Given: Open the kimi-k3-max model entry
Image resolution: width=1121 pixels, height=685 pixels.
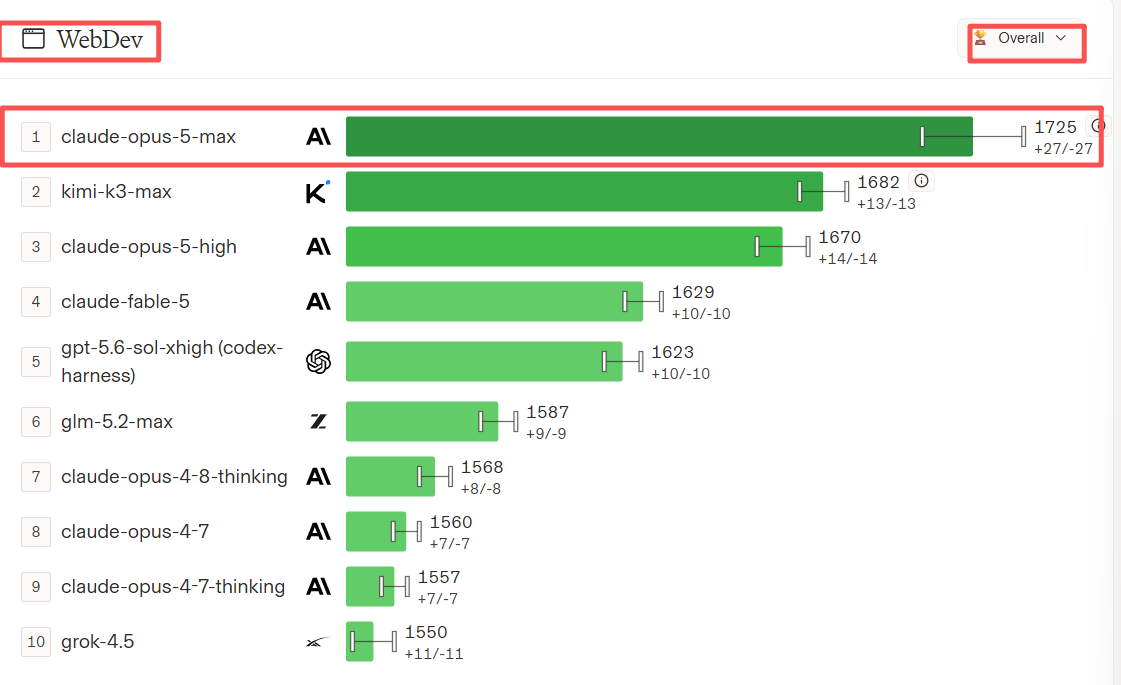Looking at the screenshot, I should pos(117,192).
